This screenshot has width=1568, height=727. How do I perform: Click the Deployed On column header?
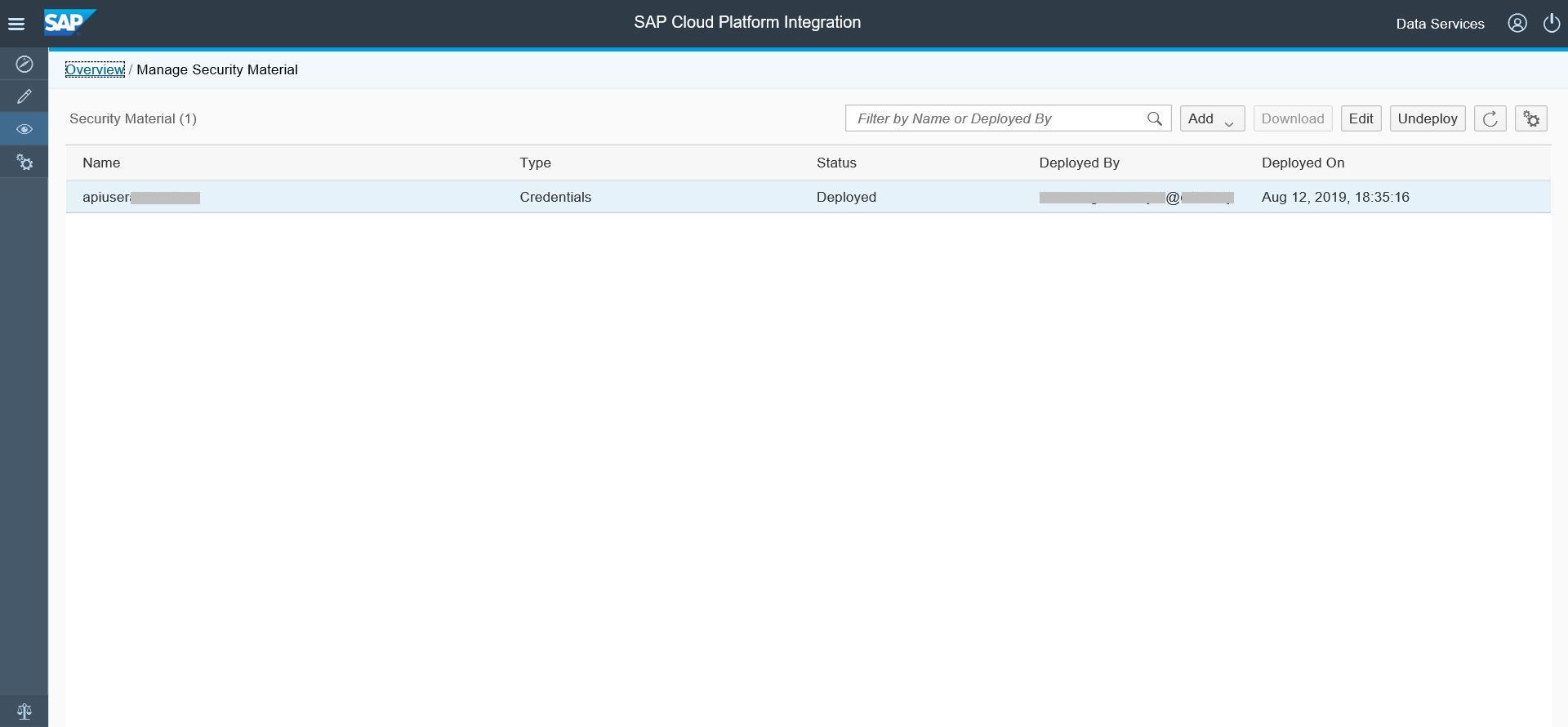(x=1303, y=163)
